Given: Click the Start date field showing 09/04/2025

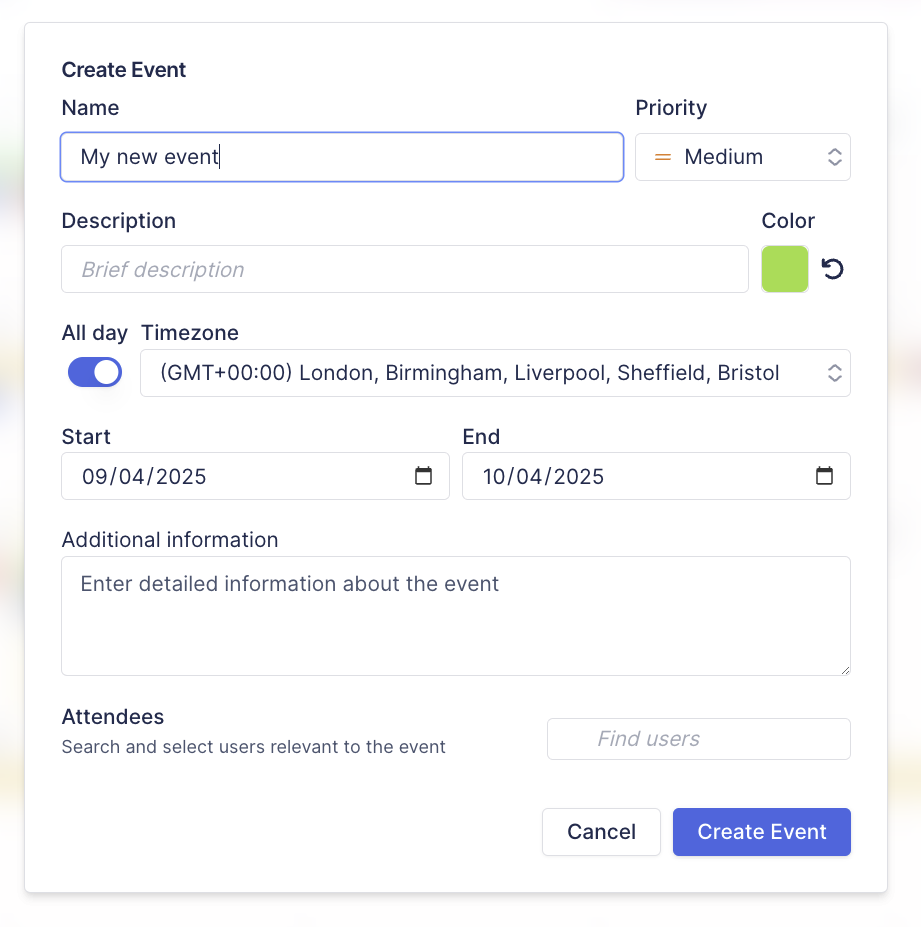Looking at the screenshot, I should click(255, 476).
